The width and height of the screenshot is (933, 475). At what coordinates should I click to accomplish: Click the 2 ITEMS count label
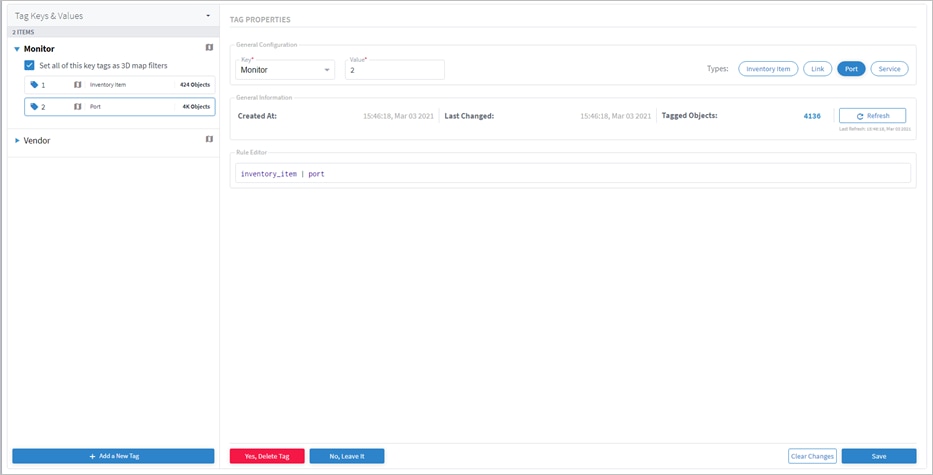pos(23,32)
